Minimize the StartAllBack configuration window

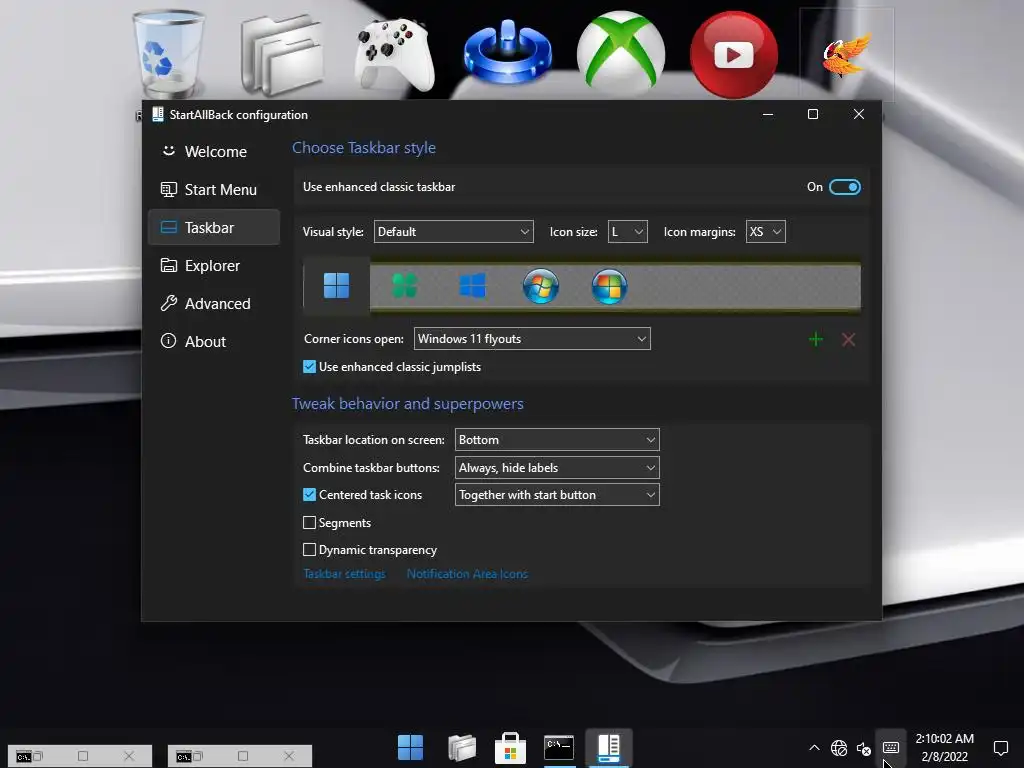pyautogui.click(x=768, y=114)
